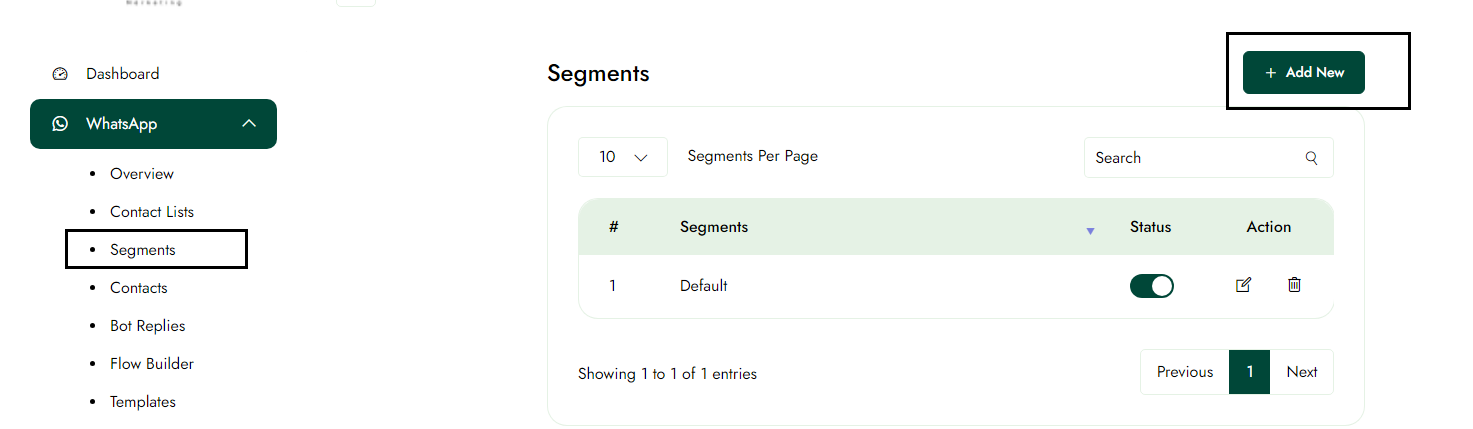Click the sort arrow in Segments column

pos(1090,231)
